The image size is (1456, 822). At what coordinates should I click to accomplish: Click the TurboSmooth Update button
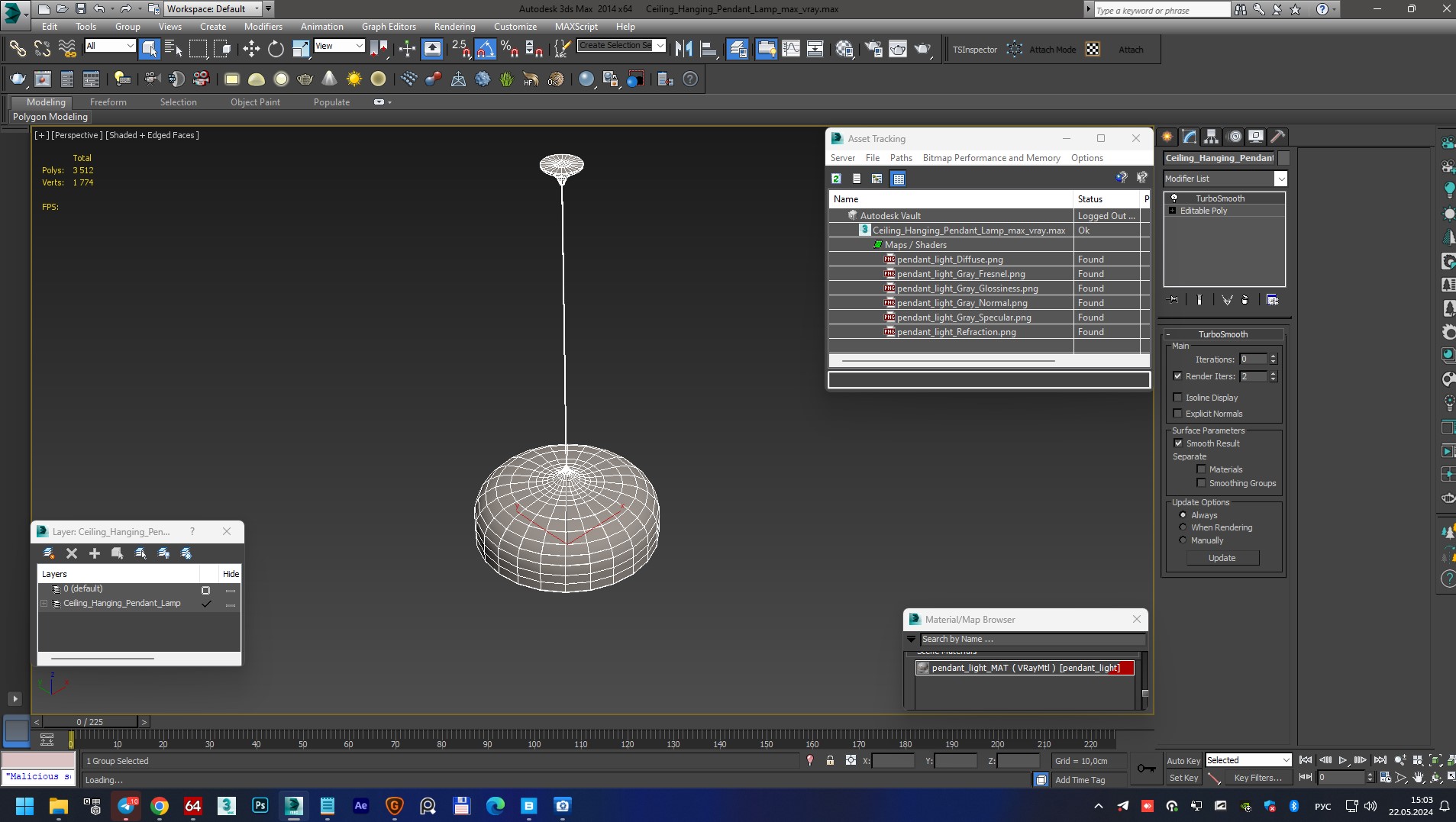[x=1222, y=558]
